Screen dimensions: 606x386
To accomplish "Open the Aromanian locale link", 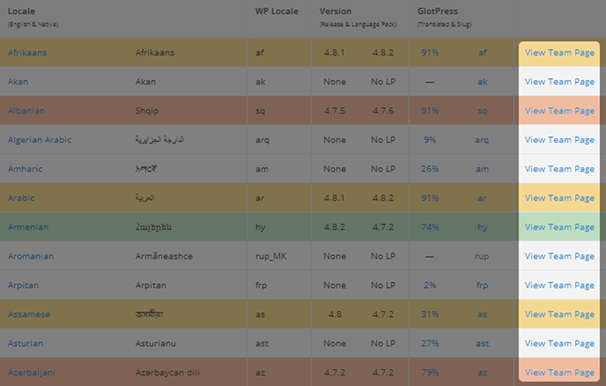I will pyautogui.click(x=31, y=256).
